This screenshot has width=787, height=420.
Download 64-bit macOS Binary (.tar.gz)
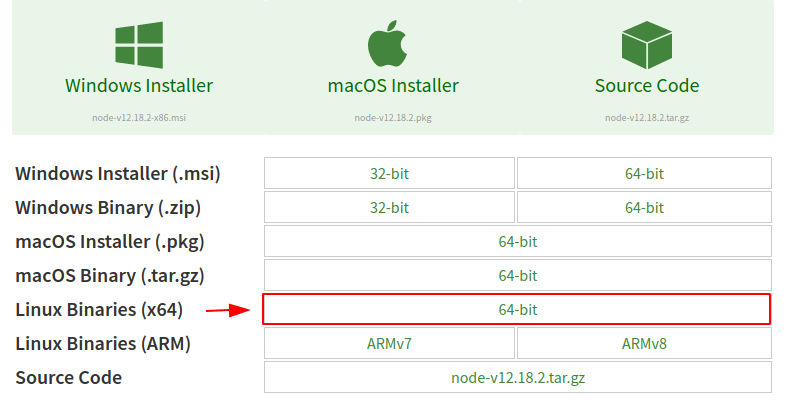pyautogui.click(x=518, y=275)
